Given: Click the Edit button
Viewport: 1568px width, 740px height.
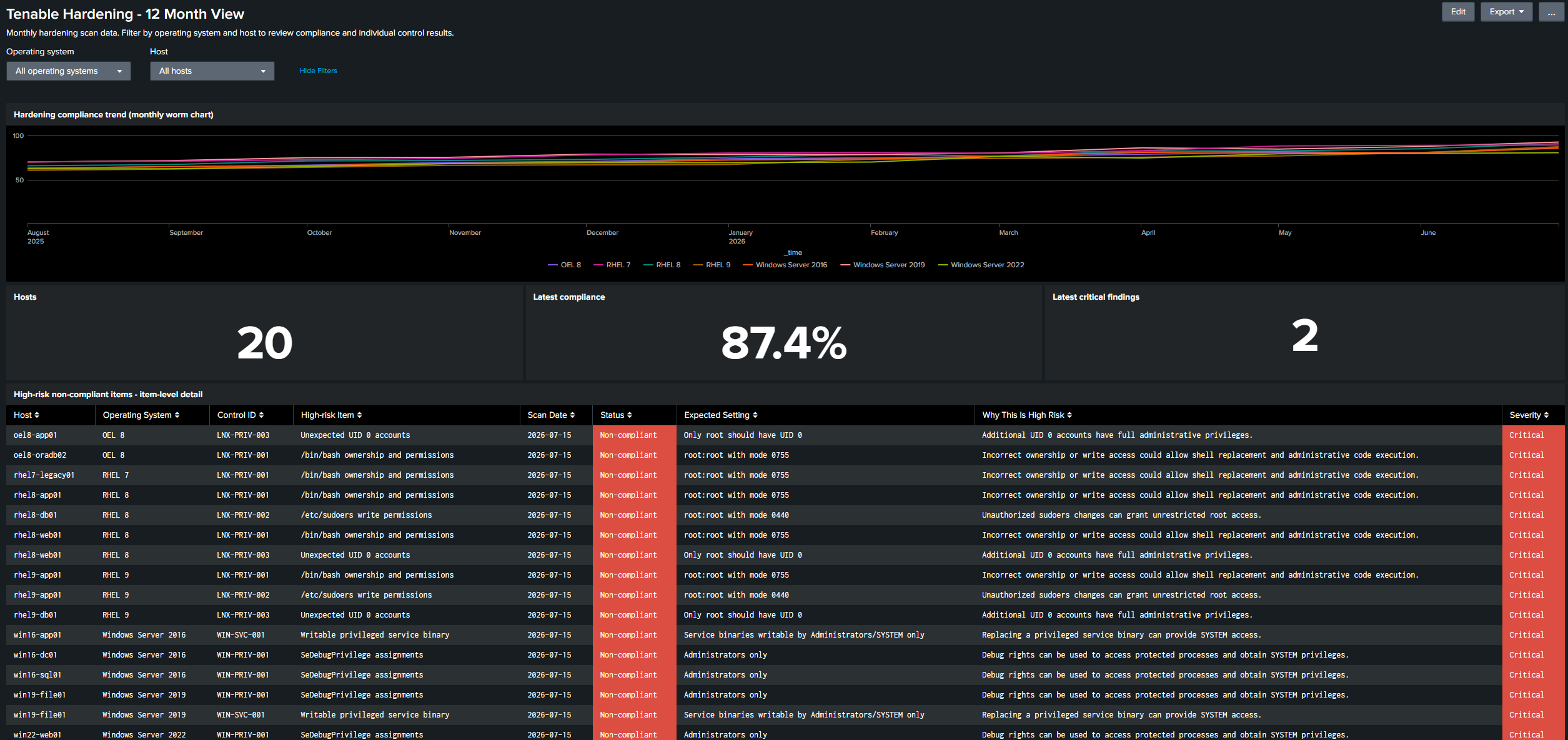Looking at the screenshot, I should coord(1458,12).
